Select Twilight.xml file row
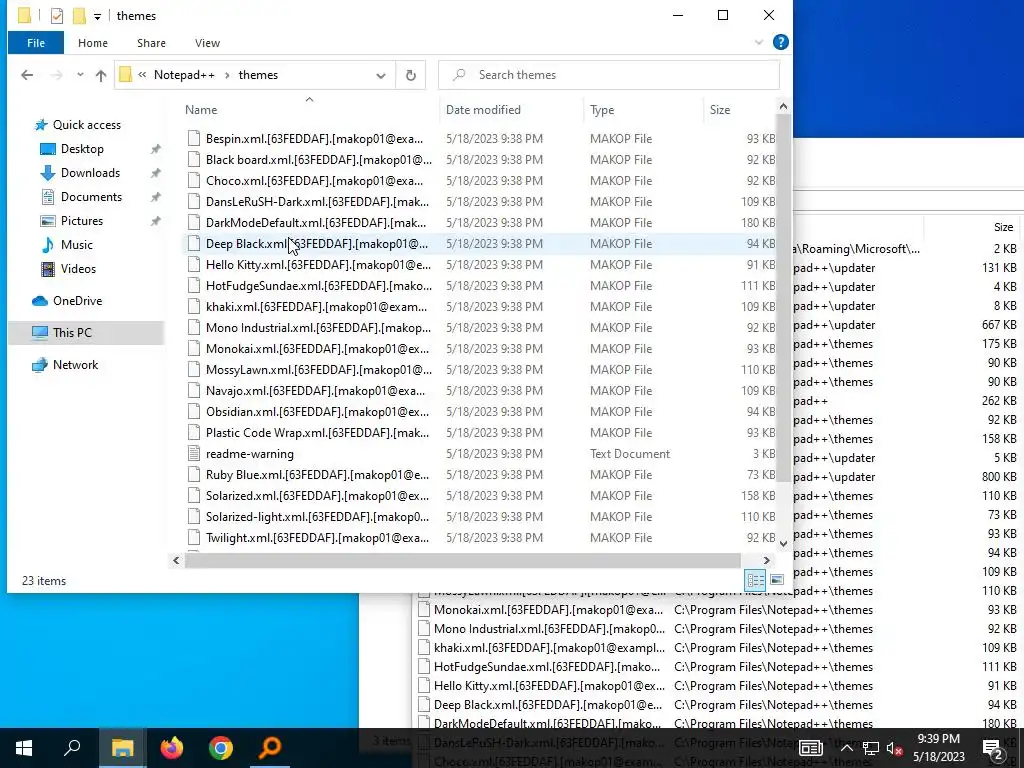1024x768 pixels. click(480, 537)
